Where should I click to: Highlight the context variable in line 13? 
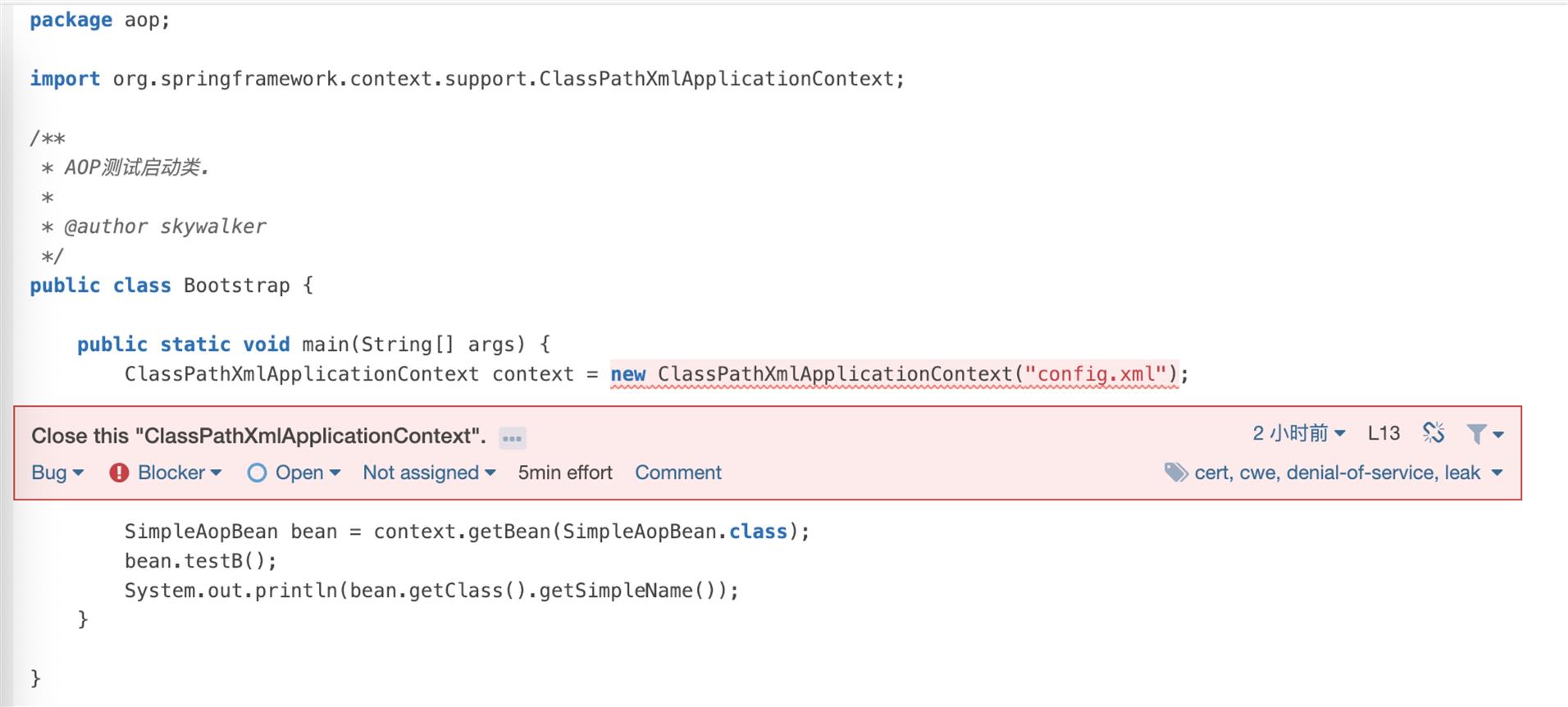tap(533, 375)
